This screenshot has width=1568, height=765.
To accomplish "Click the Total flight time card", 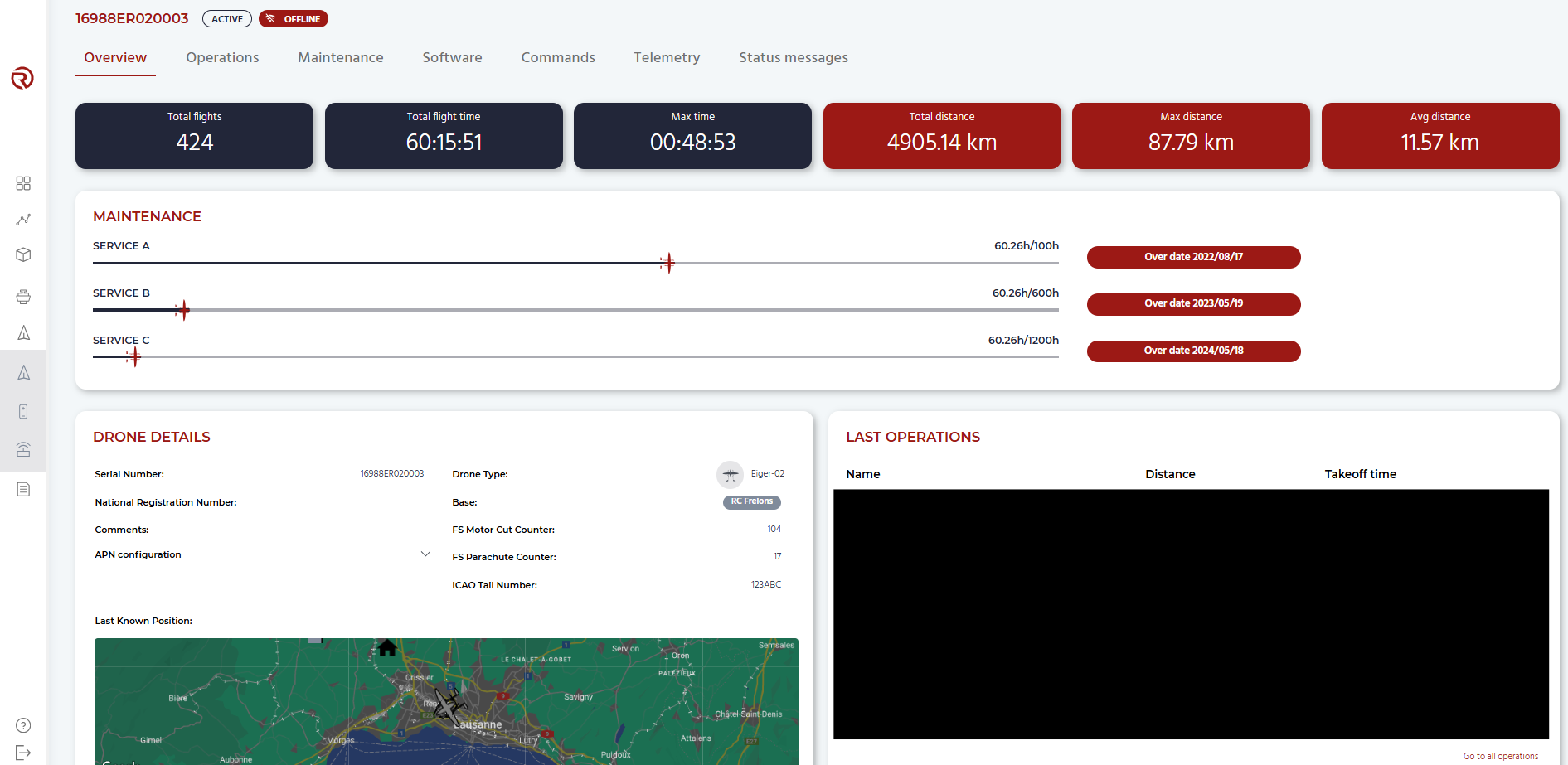I will pyautogui.click(x=444, y=136).
